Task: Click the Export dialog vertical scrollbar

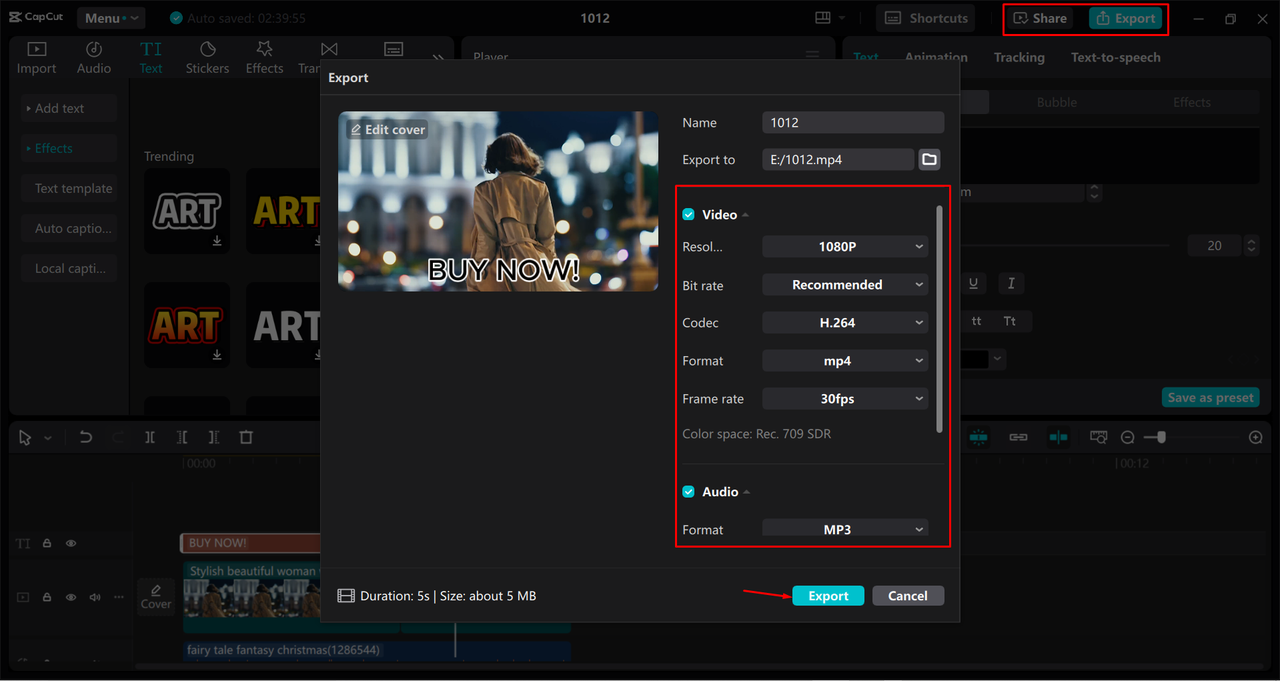Action: (939, 318)
